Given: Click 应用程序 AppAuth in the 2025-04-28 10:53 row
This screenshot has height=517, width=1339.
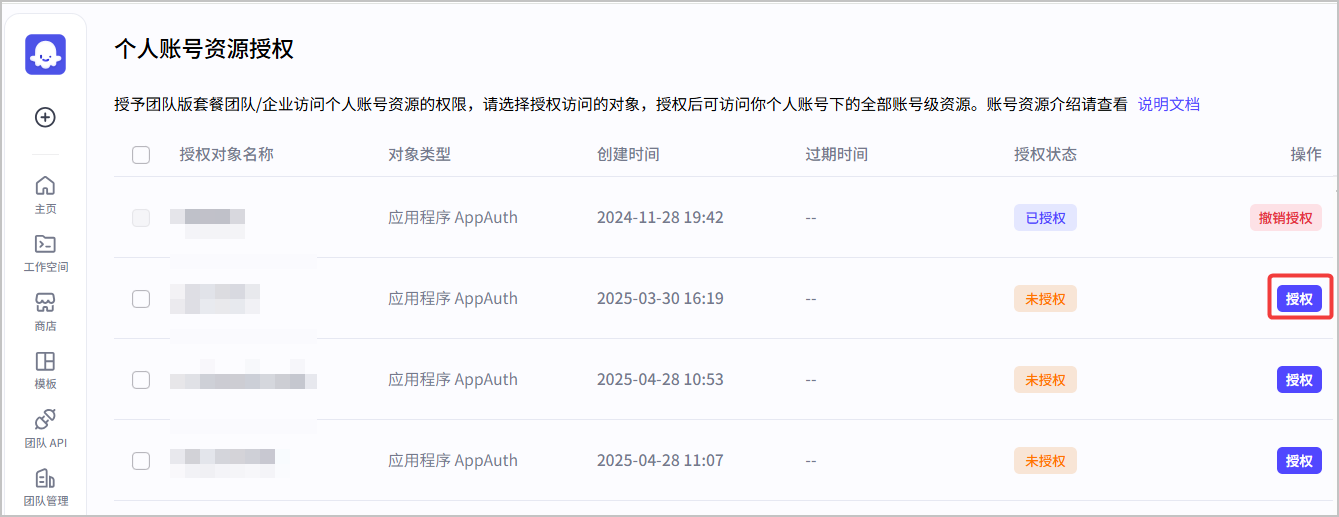Looking at the screenshot, I should tap(453, 380).
